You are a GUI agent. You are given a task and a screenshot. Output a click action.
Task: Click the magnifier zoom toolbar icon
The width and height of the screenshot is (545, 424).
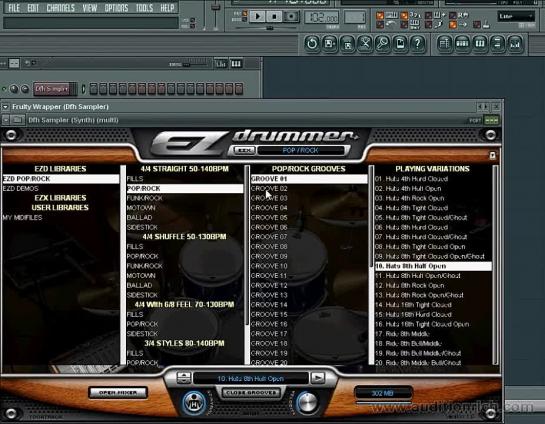tap(383, 44)
